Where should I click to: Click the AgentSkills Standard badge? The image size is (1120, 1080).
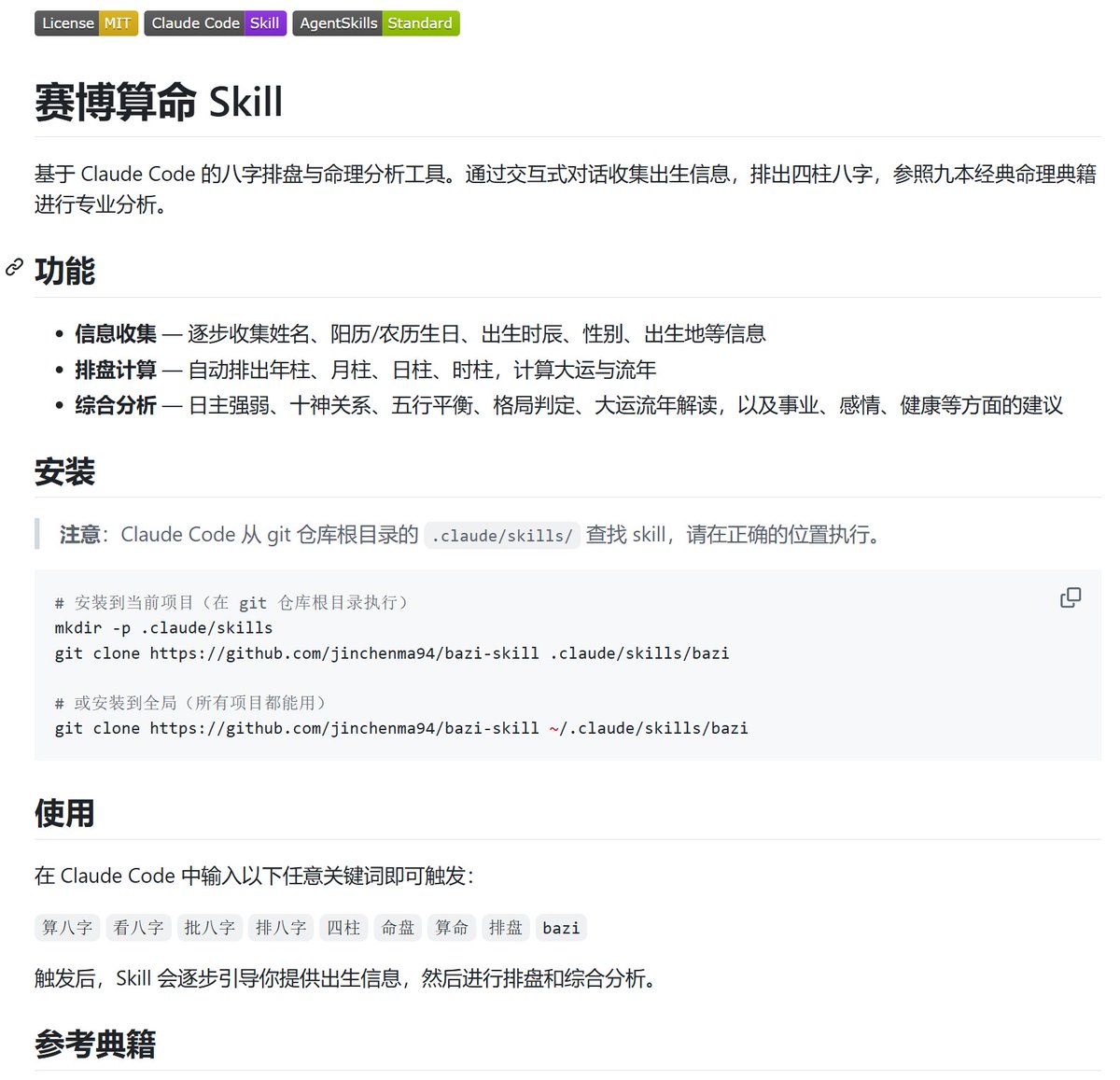(x=376, y=23)
